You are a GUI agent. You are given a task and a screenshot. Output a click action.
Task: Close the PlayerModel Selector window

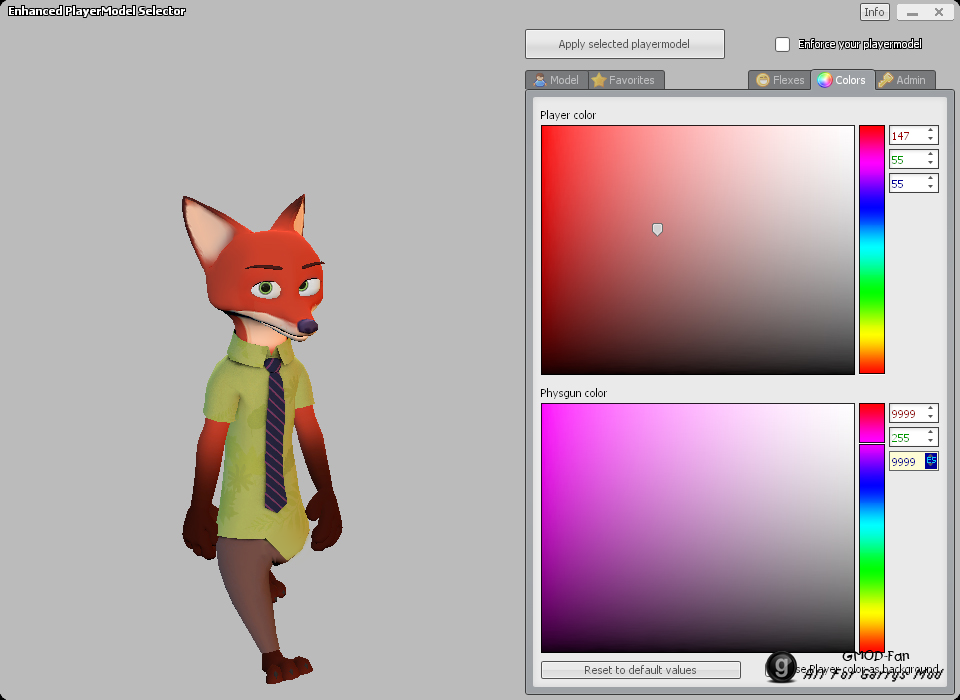[939, 12]
